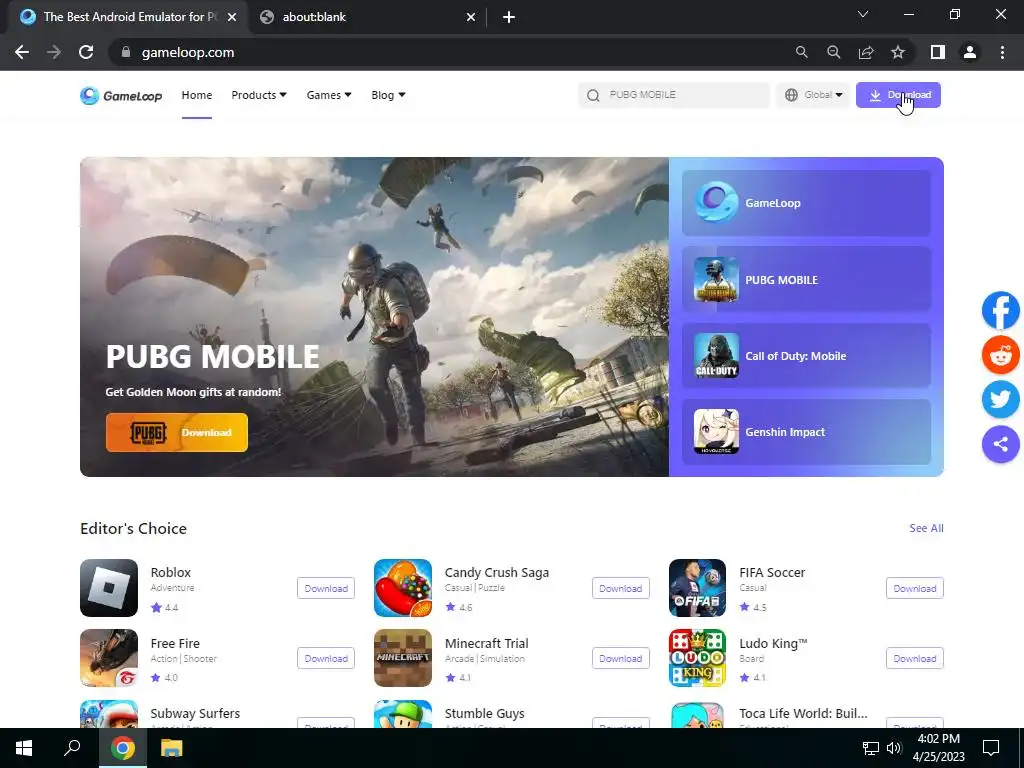Expand the Products dropdown menu
This screenshot has width=1024, height=768.
[x=259, y=95]
